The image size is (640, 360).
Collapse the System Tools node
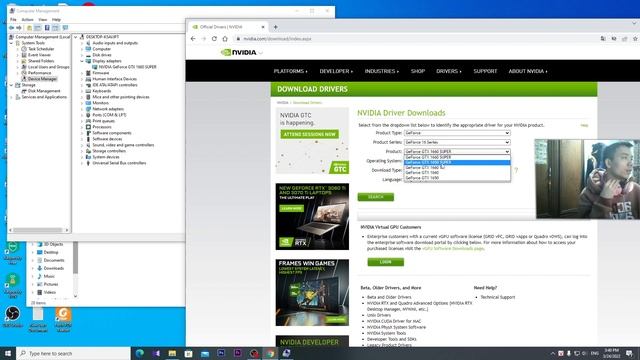coord(11,43)
